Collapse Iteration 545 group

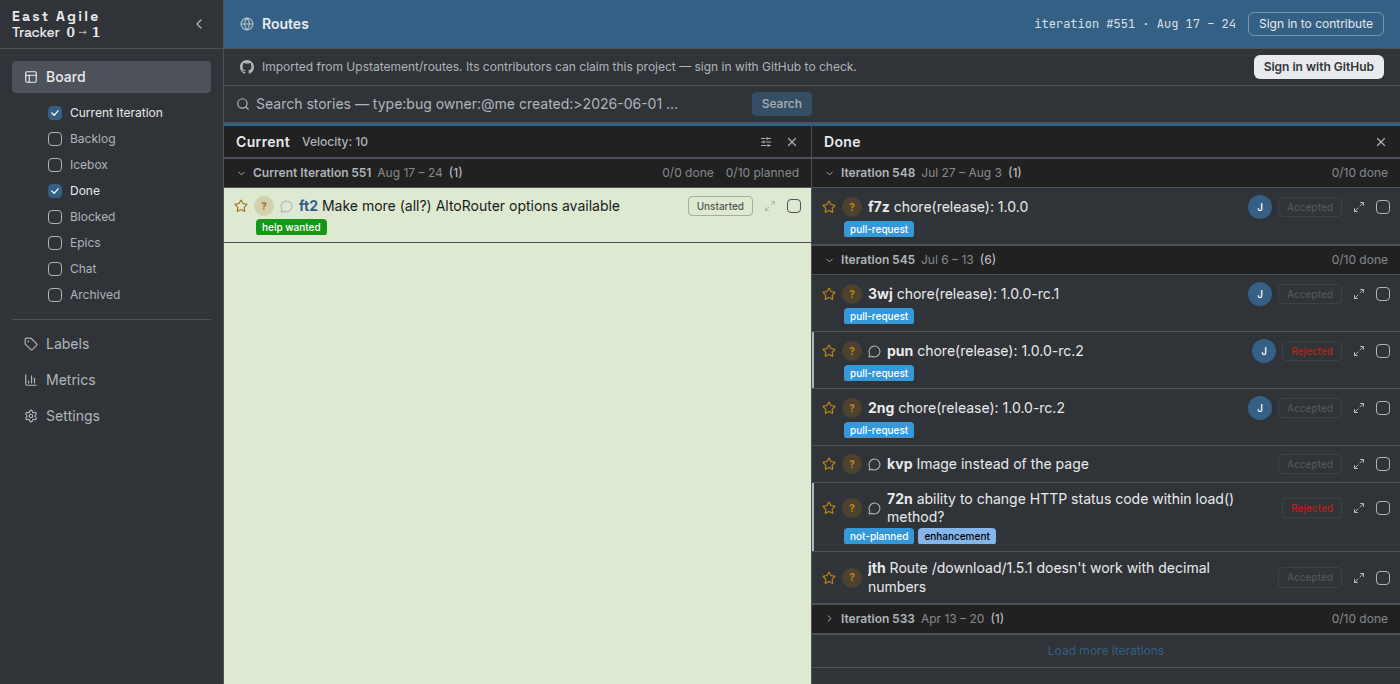829,260
